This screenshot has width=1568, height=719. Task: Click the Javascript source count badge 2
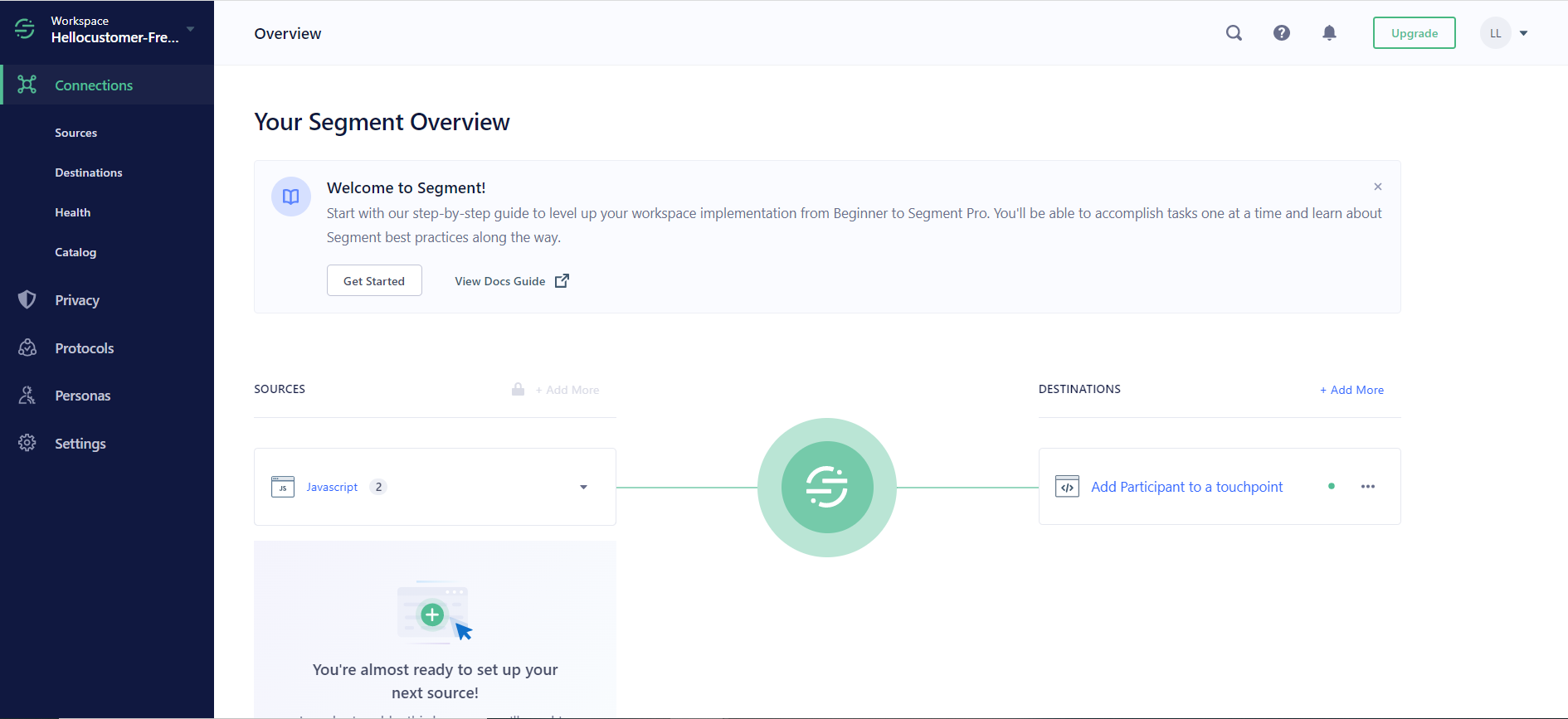[x=378, y=487]
